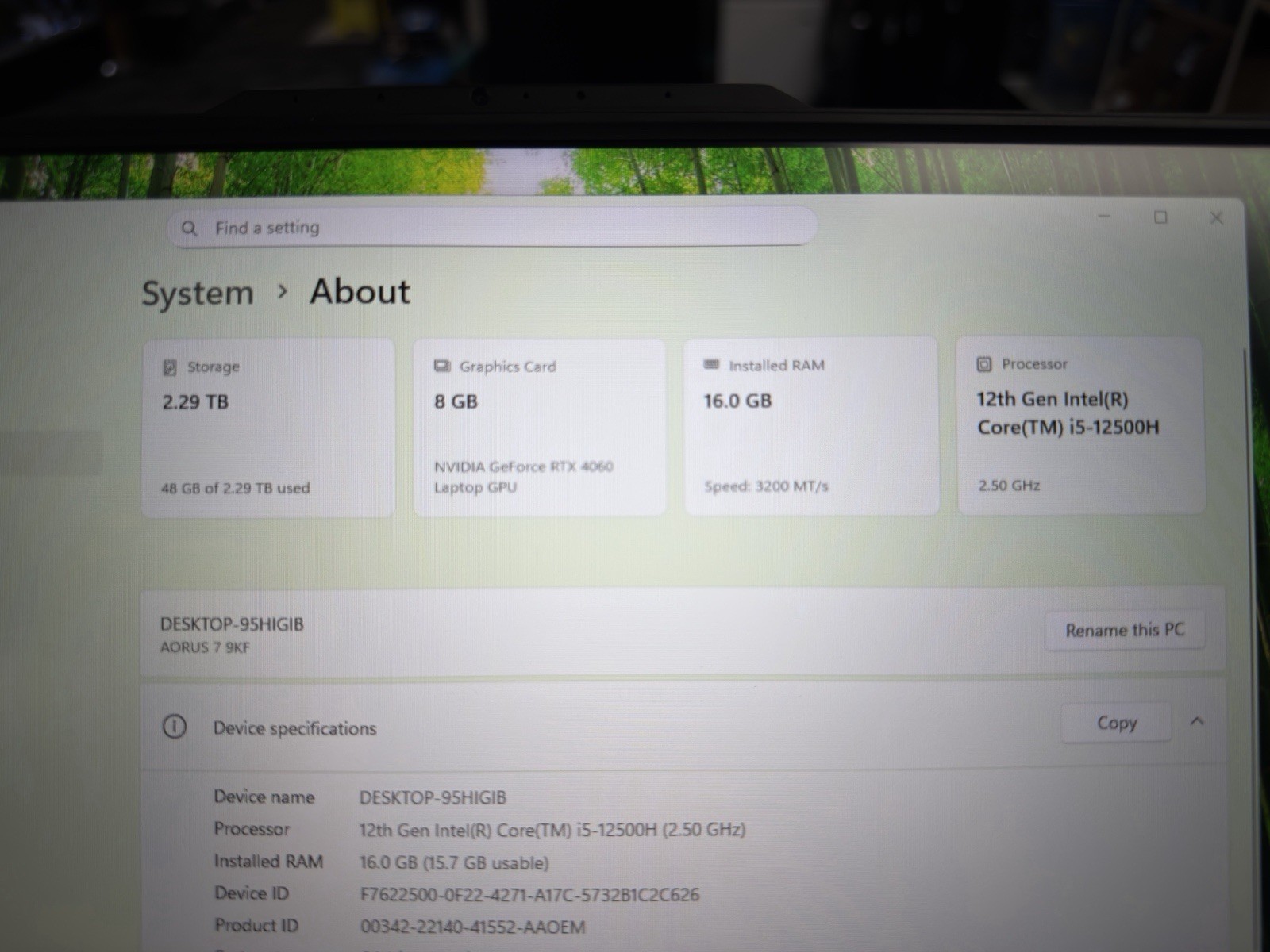This screenshot has width=1270, height=952.
Task: Click the Processor chip icon
Action: (x=984, y=364)
